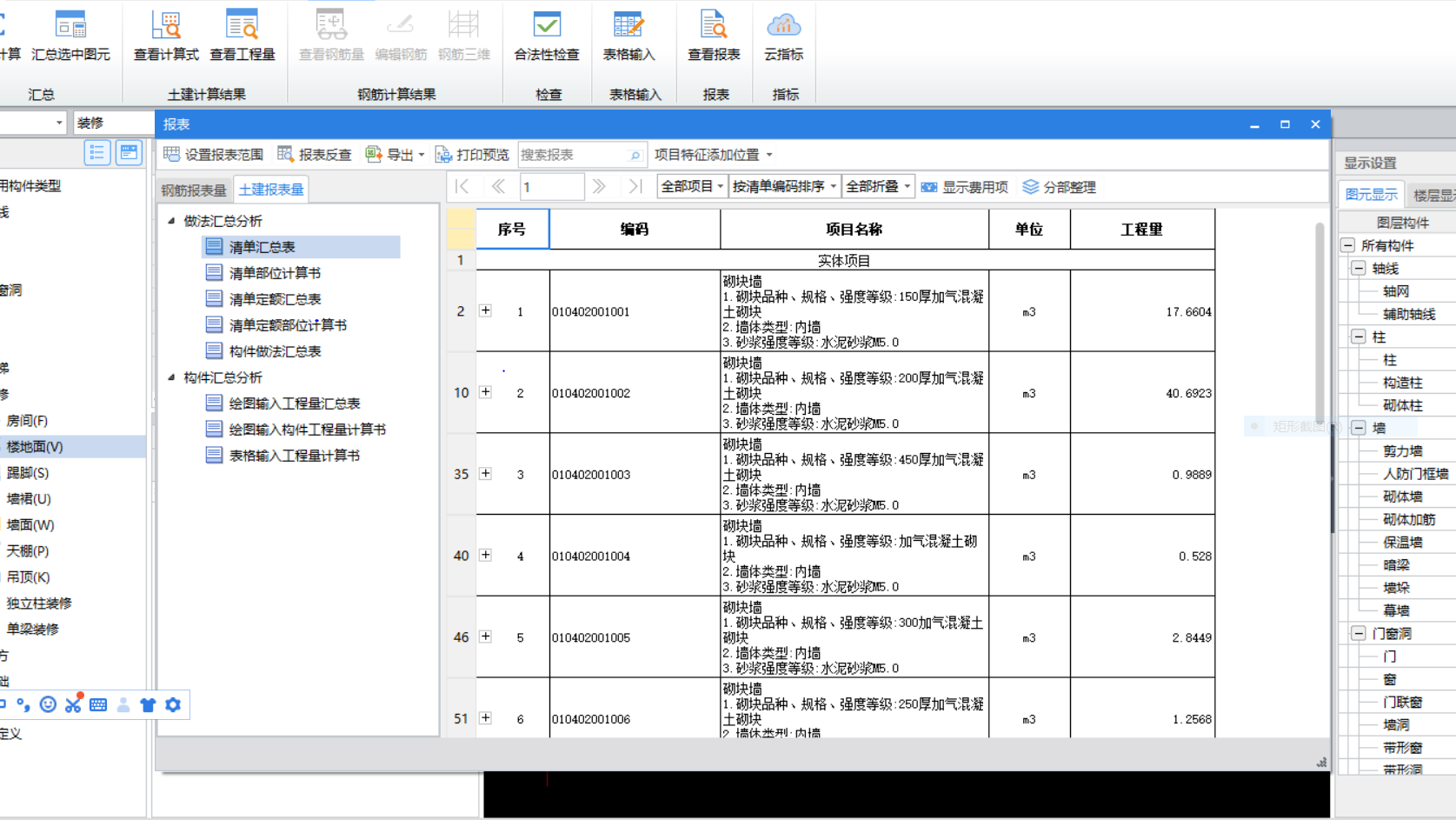The image size is (1456, 820).
Task: Expand row with code 010402001004
Action: 486,555
